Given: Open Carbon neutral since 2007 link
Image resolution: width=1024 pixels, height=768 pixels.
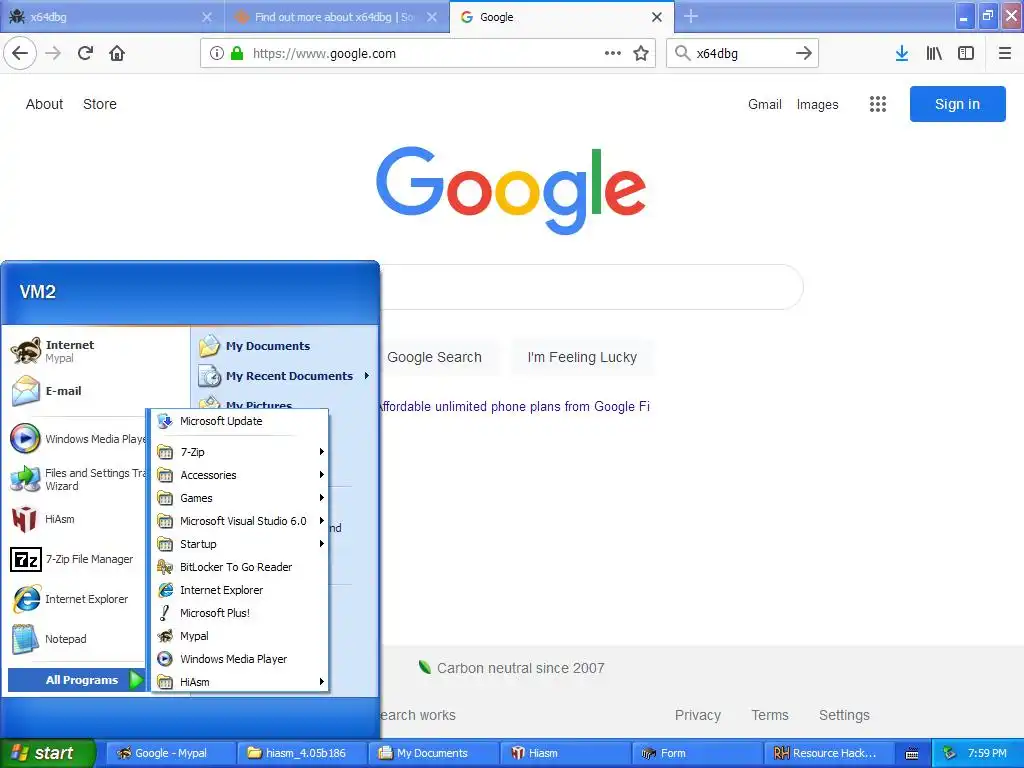Looking at the screenshot, I should [512, 668].
